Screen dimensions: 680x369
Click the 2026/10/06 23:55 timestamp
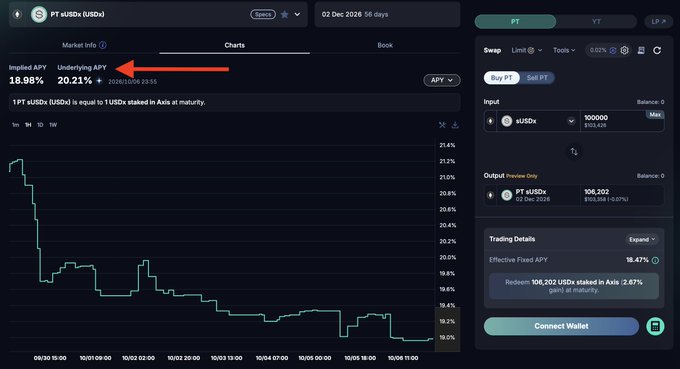tap(132, 82)
